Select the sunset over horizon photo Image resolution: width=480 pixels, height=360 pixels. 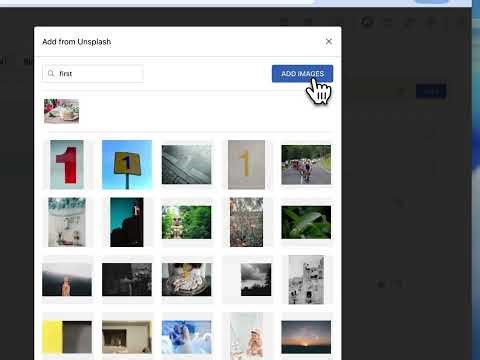click(x=306, y=337)
